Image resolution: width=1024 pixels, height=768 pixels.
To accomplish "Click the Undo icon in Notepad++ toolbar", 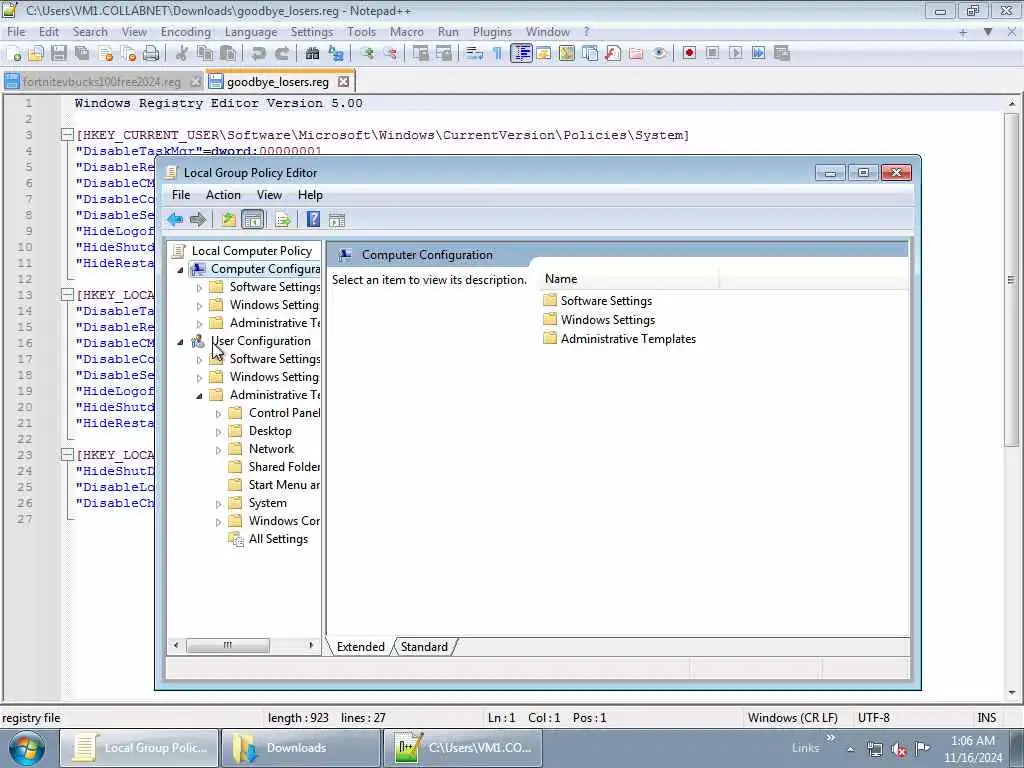I will click(x=259, y=54).
